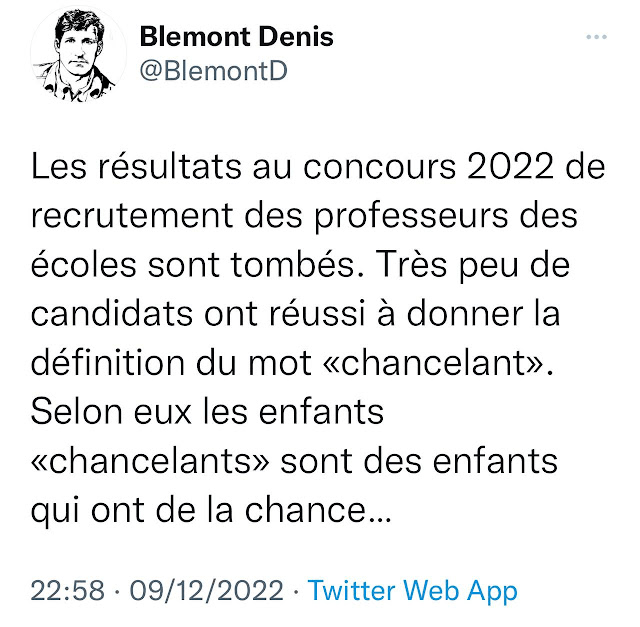Click the @BlemontD handle
Image resolution: width=640 pixels, height=627 pixels.
[207, 74]
